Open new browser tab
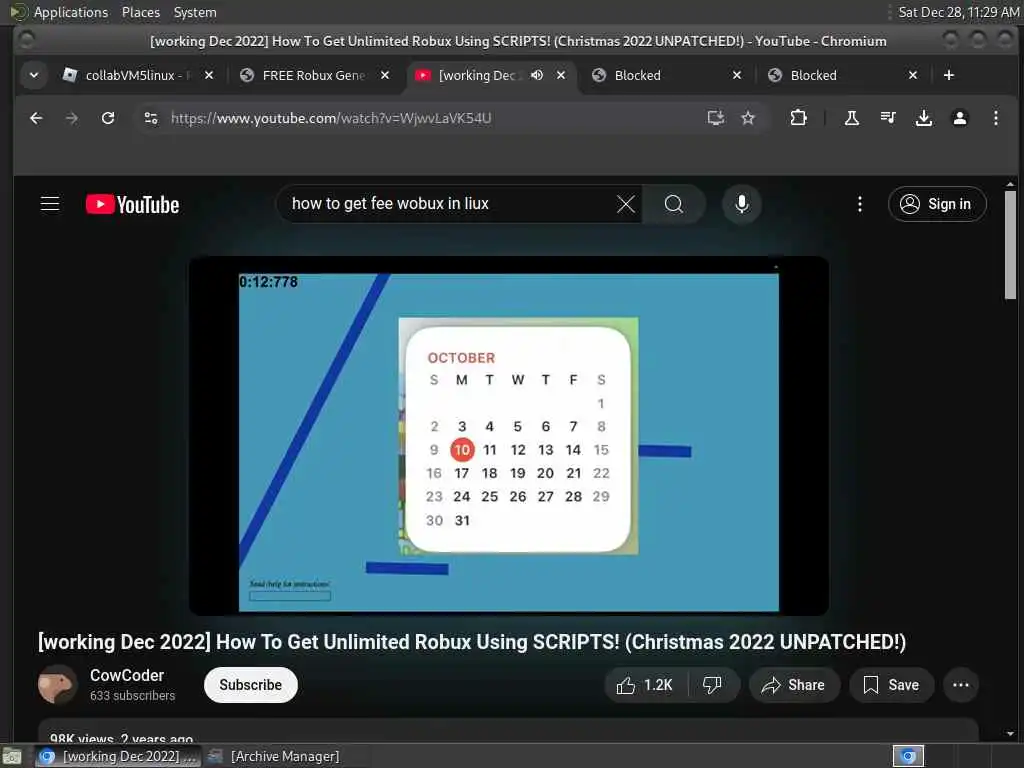 pos(949,75)
